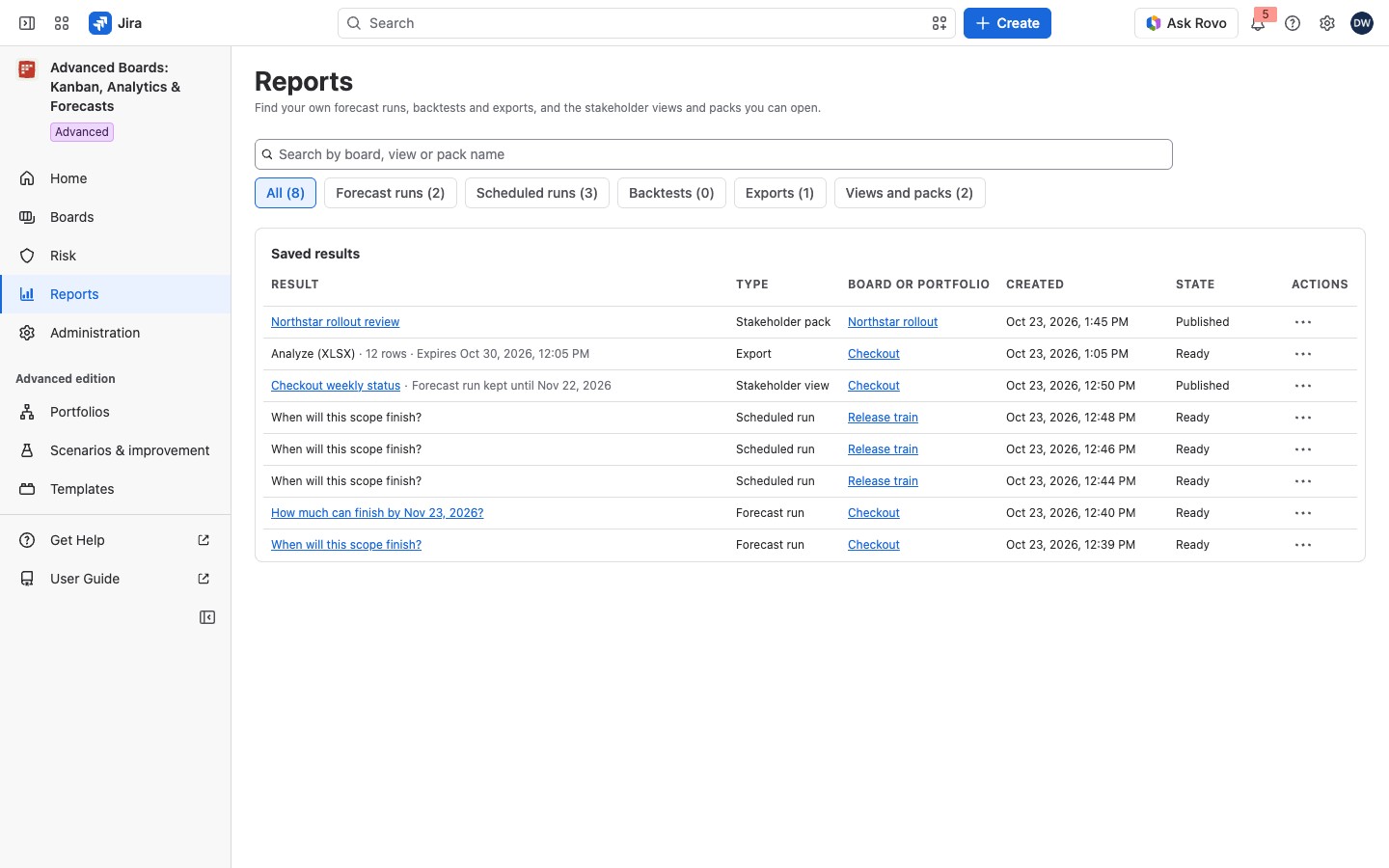
Task: Collapse the app sidebar icon
Action: coord(207,617)
